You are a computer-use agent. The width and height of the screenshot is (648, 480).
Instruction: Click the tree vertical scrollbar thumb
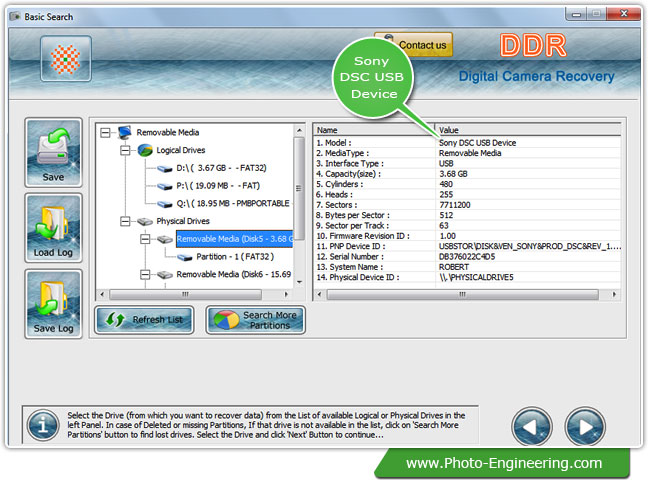299,189
